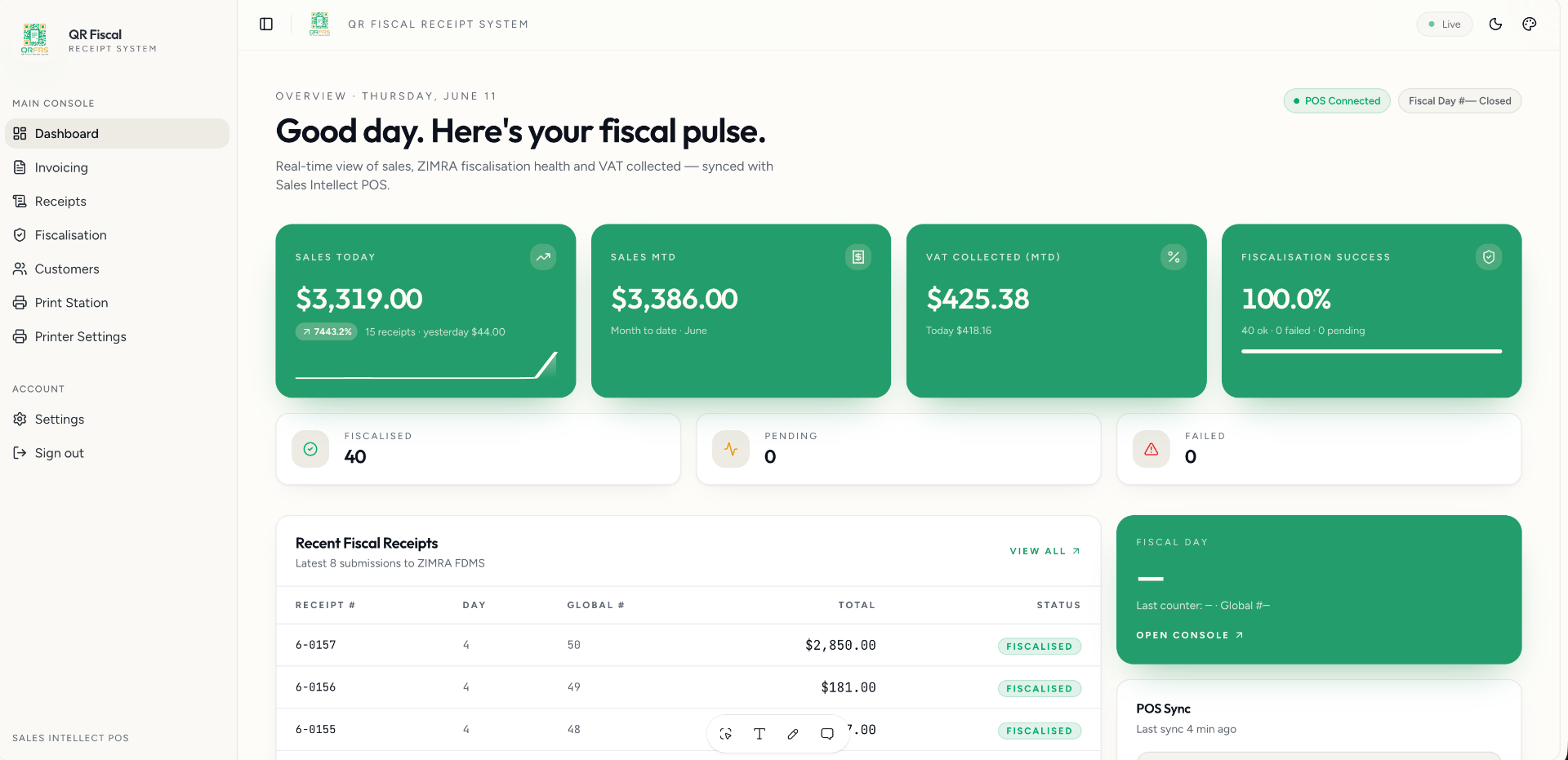
Task: Click the $2,850.00 total cell
Action: (x=840, y=645)
